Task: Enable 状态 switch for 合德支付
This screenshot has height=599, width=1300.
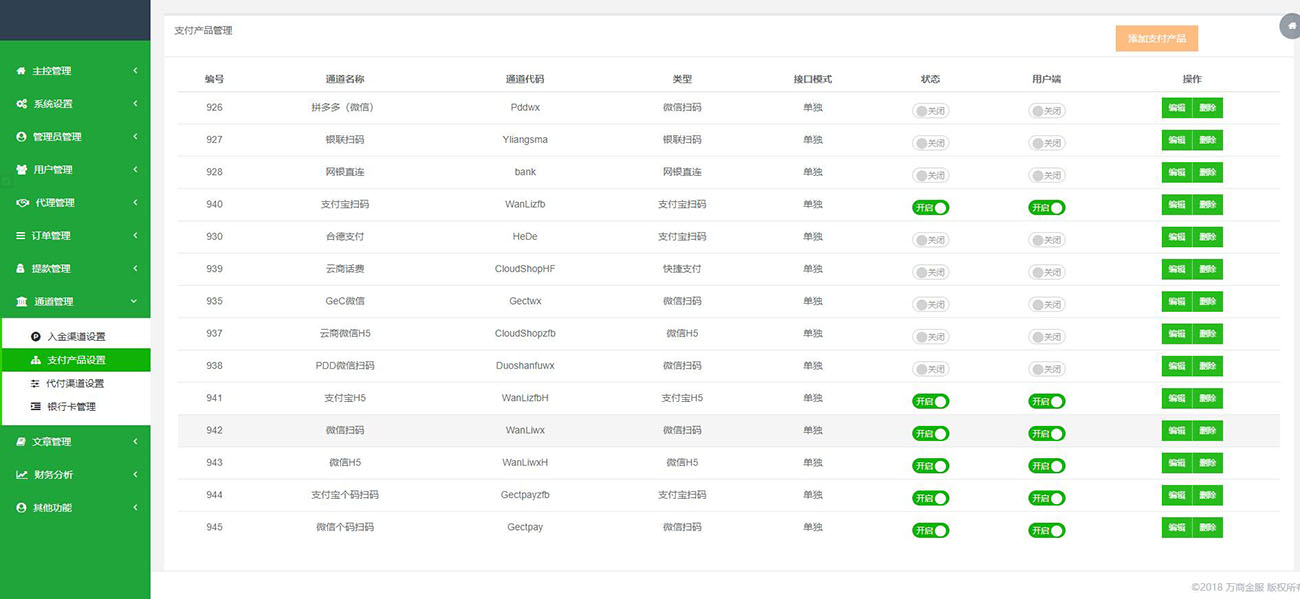Action: tap(930, 240)
